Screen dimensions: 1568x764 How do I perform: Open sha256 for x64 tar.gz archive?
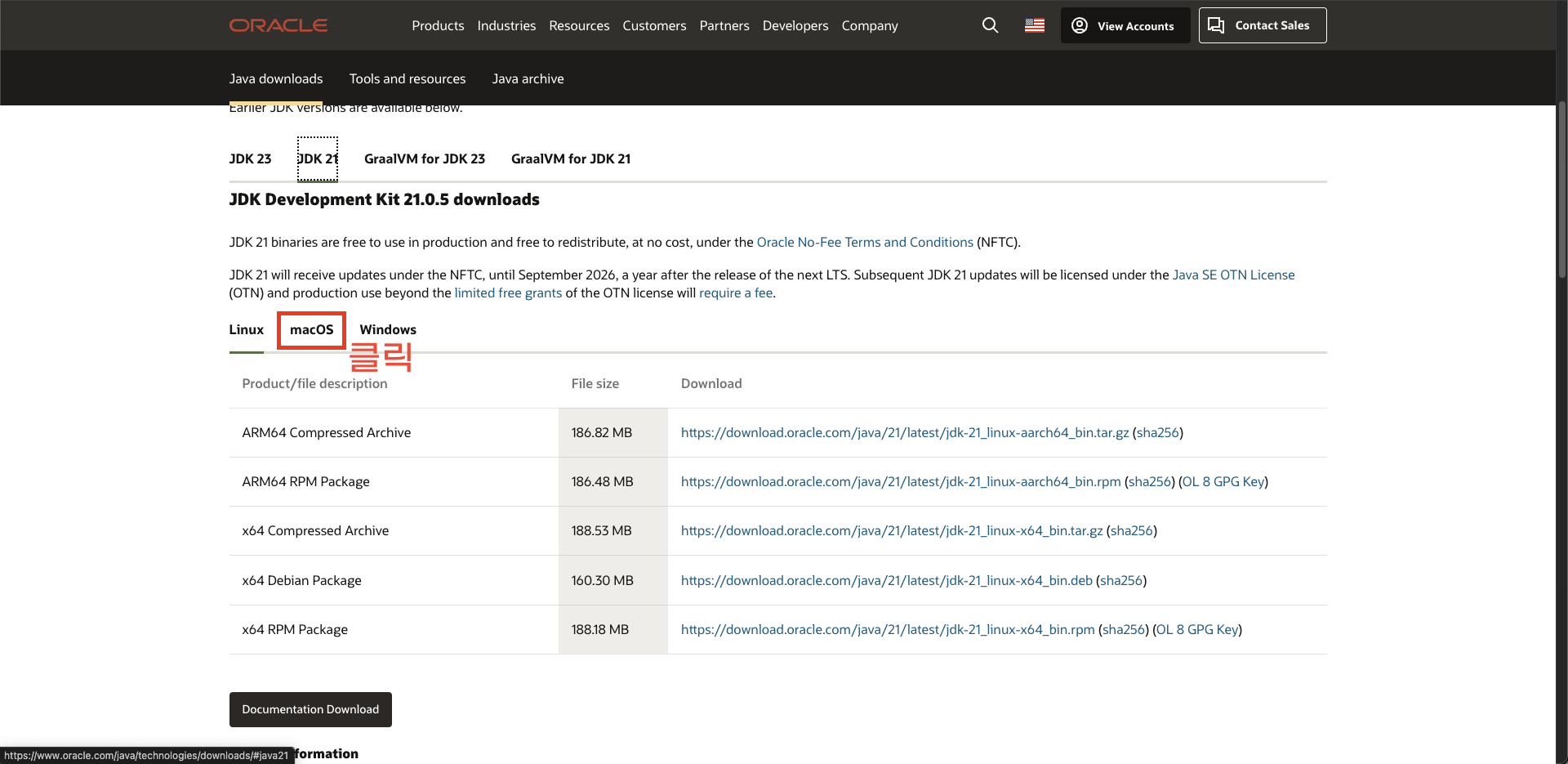click(x=1132, y=530)
